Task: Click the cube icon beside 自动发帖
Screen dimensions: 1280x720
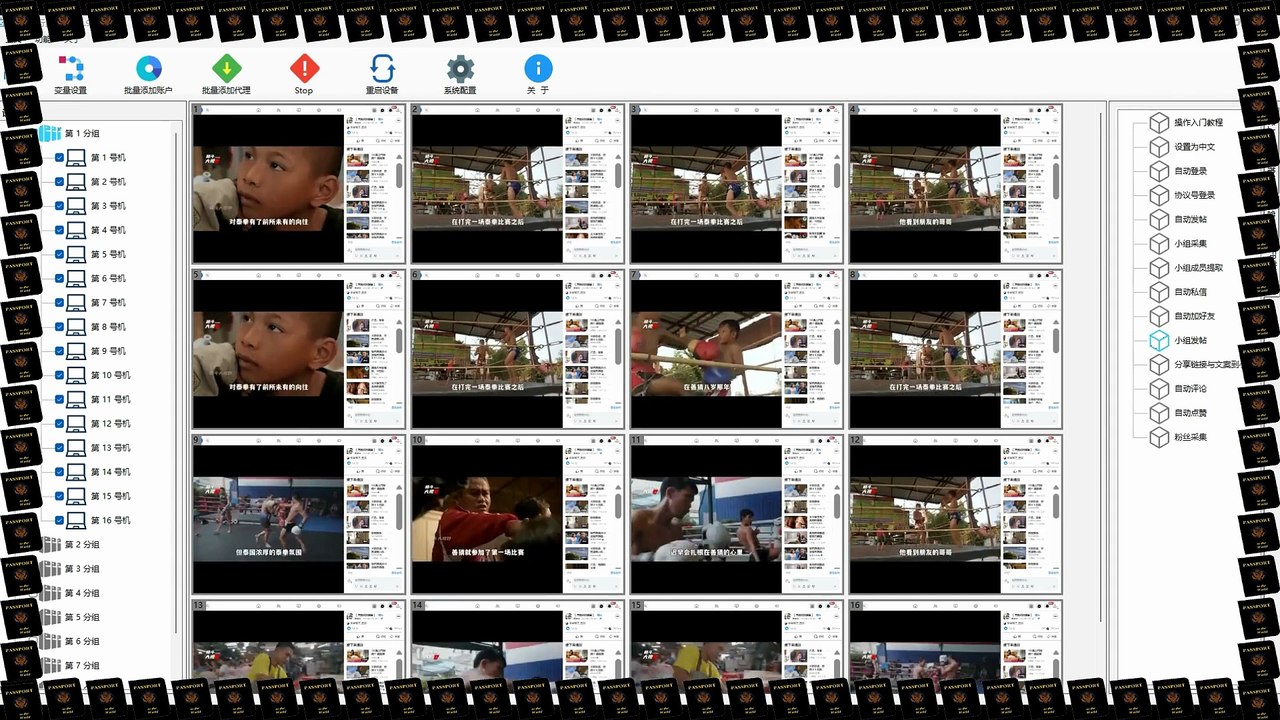Action: coord(1158,219)
